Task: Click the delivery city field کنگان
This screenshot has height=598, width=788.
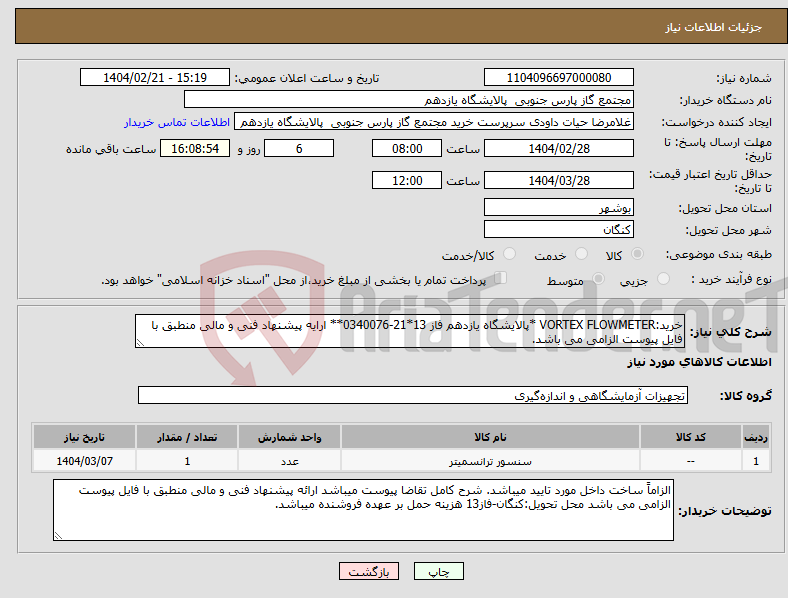Action: pos(558,229)
